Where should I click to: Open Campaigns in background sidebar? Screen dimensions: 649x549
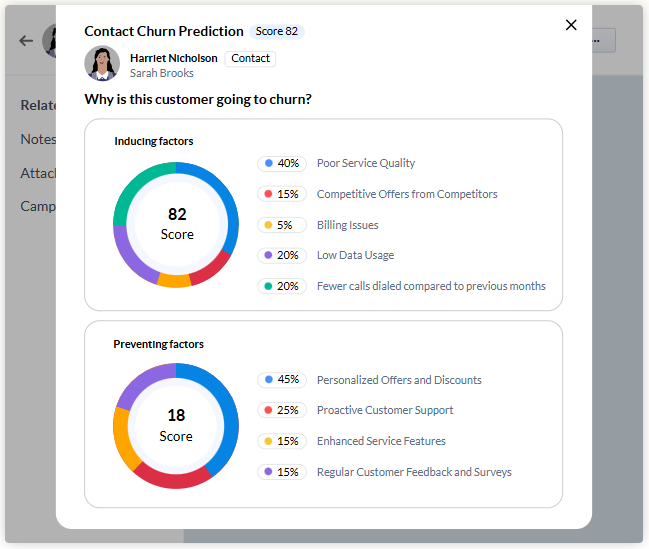[38, 206]
